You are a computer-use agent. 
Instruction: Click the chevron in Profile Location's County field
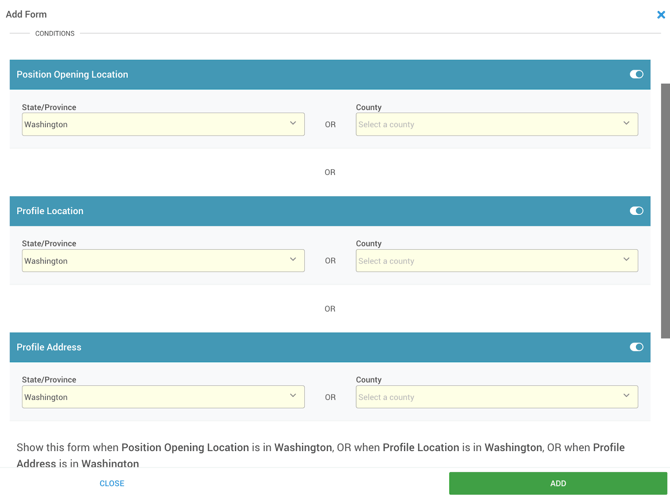point(626,260)
